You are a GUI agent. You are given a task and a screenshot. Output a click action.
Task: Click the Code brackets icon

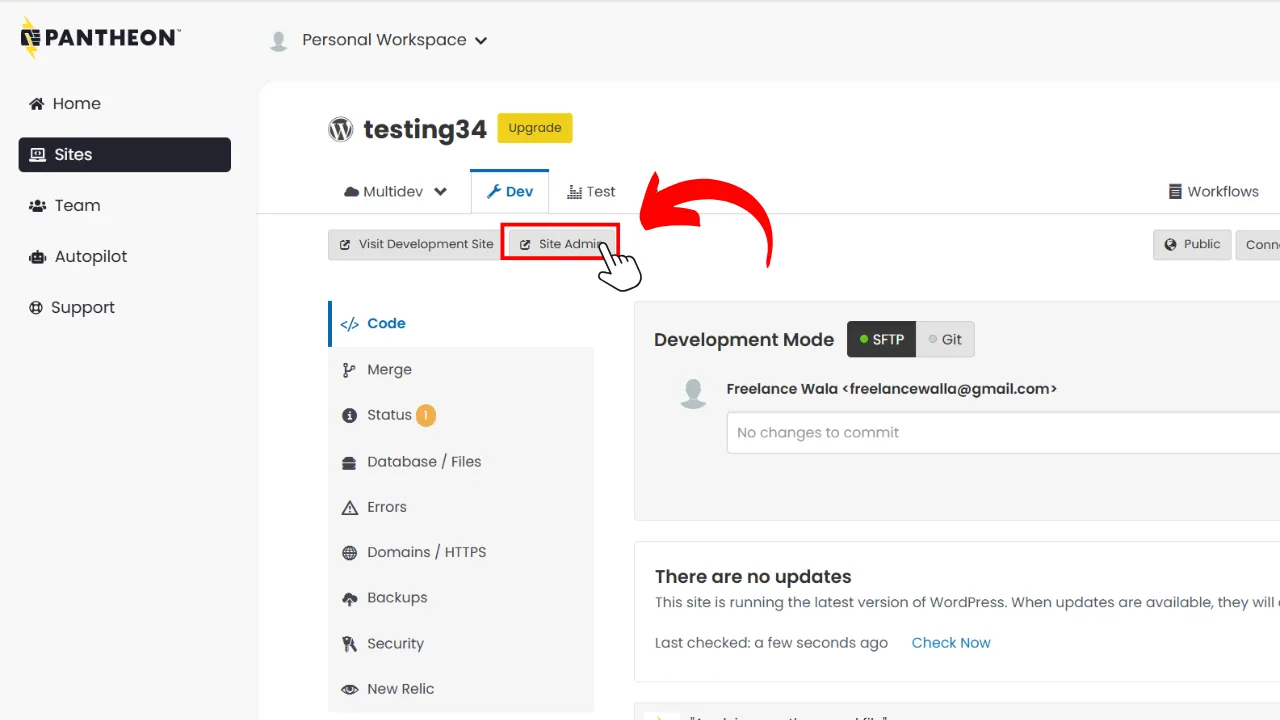click(349, 324)
